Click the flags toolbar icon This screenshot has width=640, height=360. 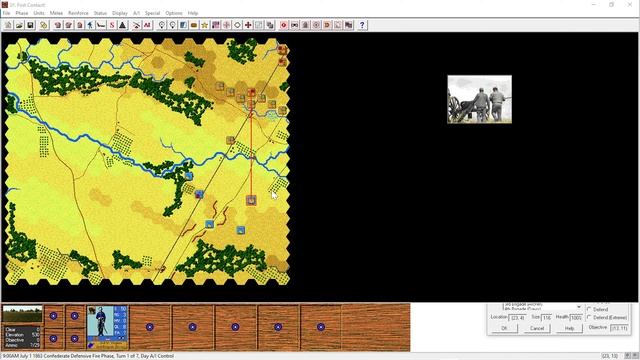point(348,25)
